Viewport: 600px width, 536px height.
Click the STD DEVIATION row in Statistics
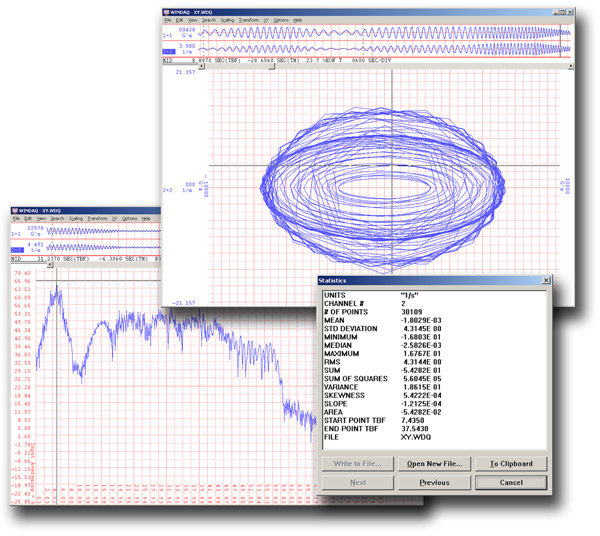383,329
